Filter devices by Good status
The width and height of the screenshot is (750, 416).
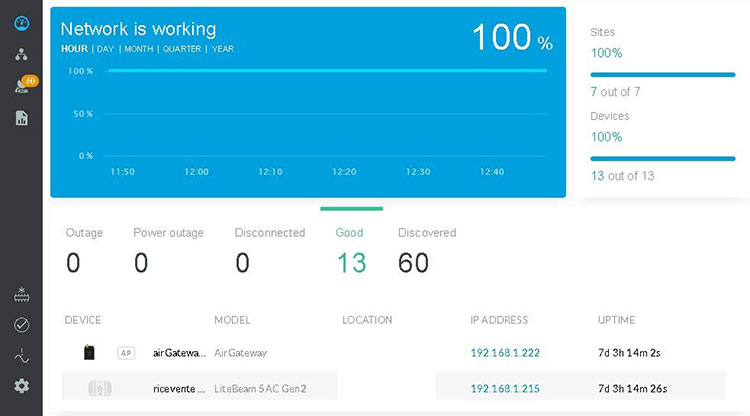[x=351, y=252]
